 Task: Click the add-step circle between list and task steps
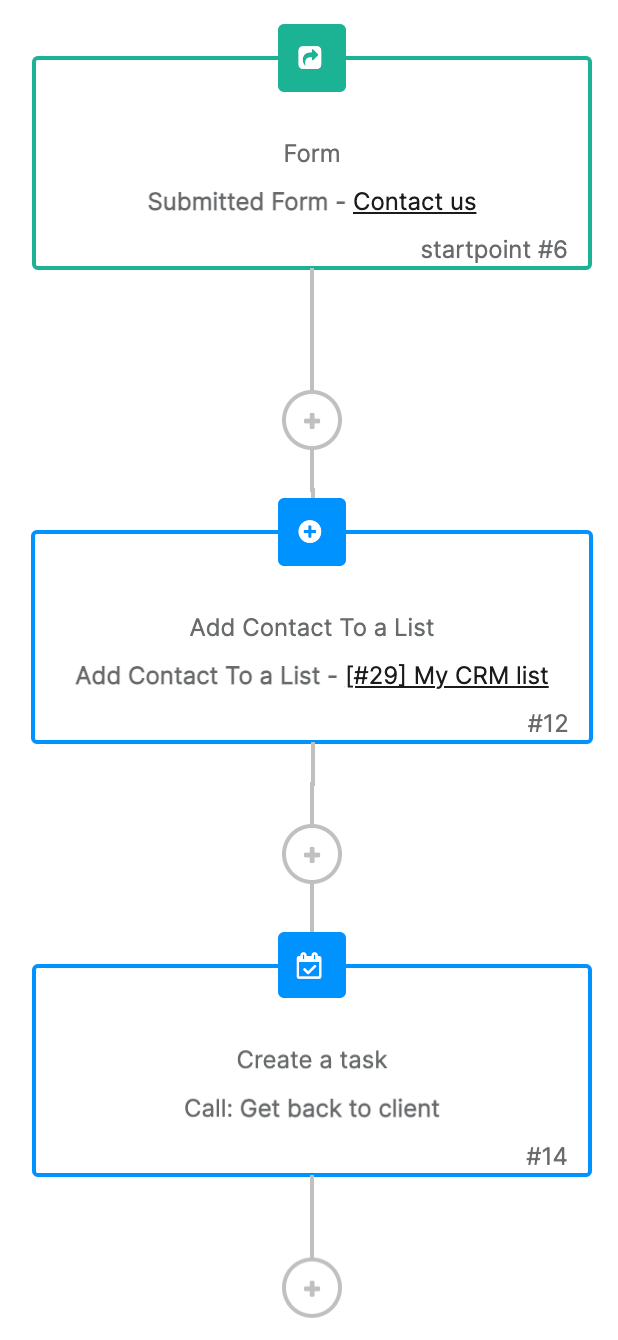point(311,854)
